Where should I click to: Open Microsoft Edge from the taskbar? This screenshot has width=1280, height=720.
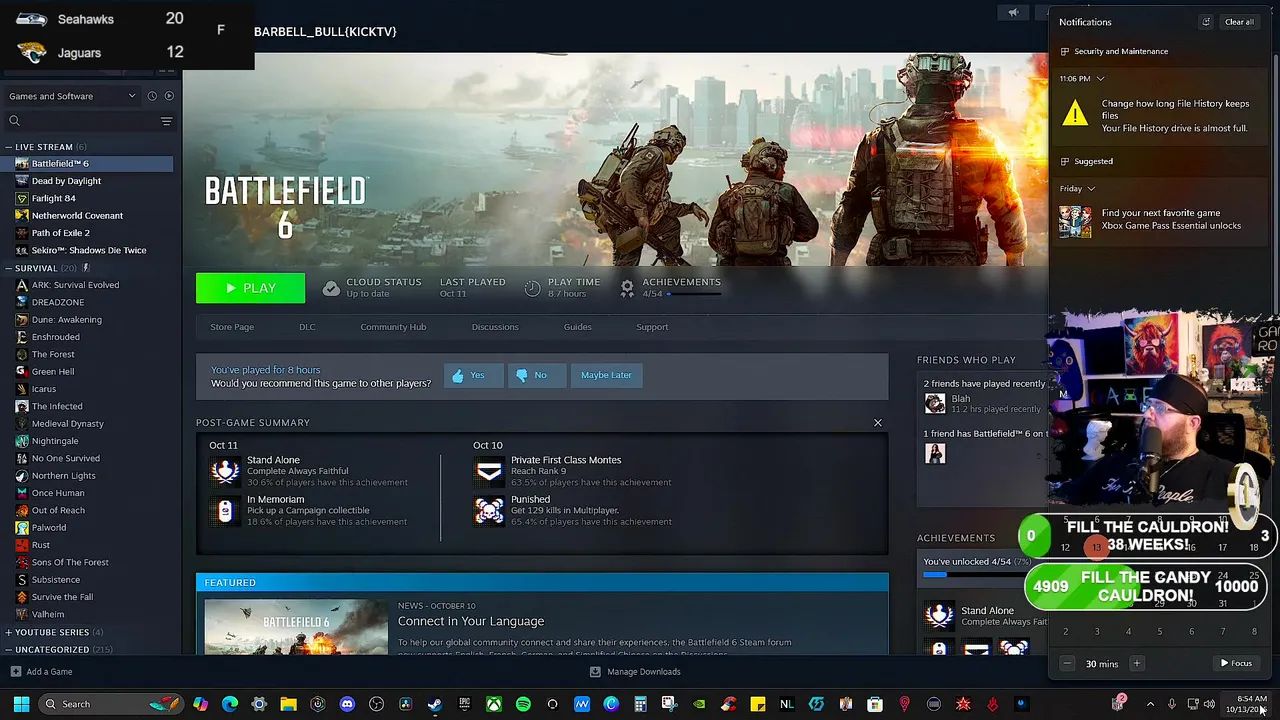(230, 704)
